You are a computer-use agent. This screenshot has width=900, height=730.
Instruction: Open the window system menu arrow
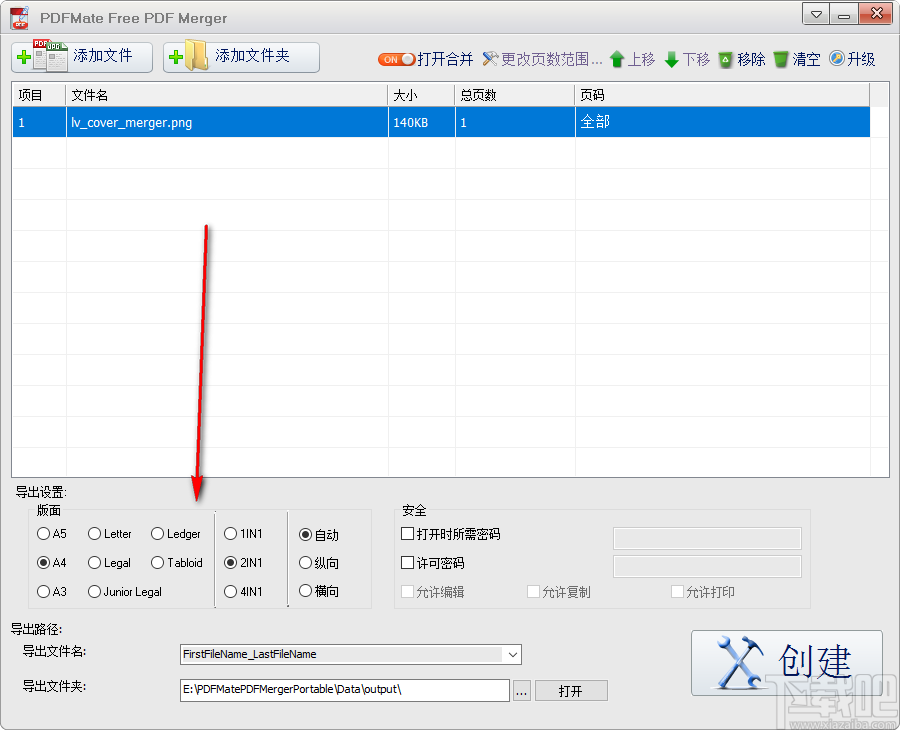815,15
